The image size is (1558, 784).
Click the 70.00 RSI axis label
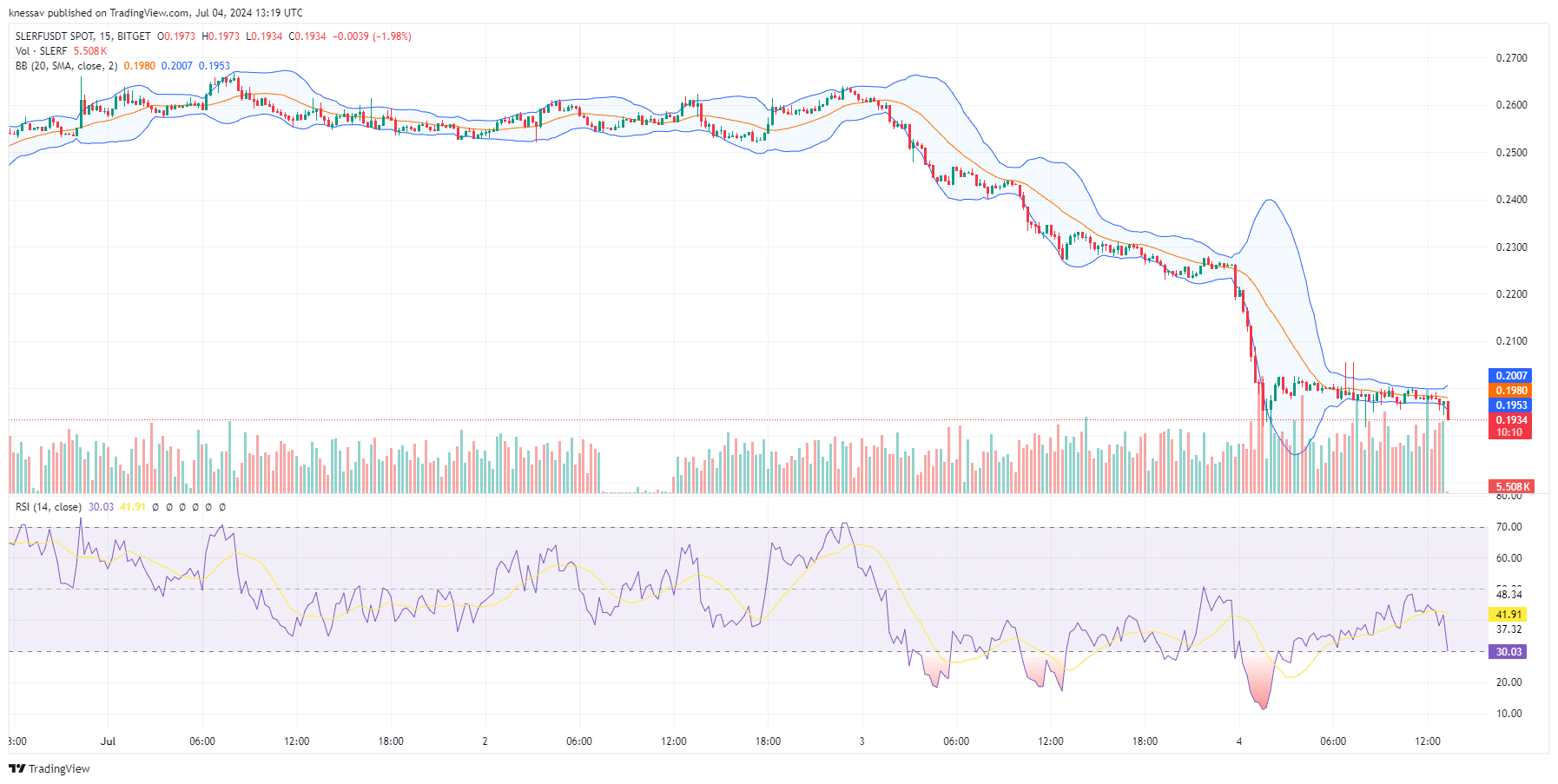pyautogui.click(x=1508, y=527)
